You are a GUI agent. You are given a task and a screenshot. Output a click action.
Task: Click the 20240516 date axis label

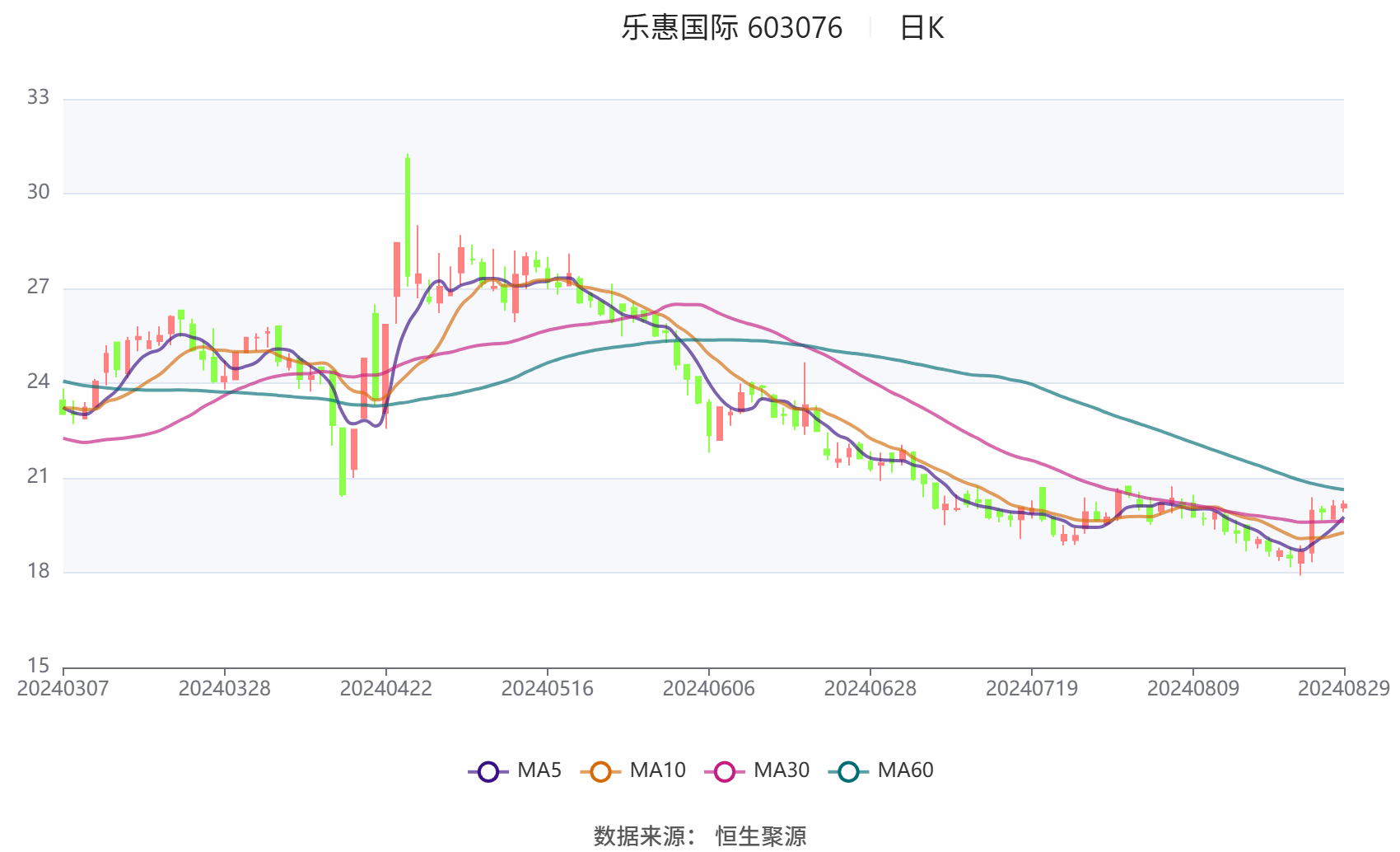pyautogui.click(x=547, y=689)
